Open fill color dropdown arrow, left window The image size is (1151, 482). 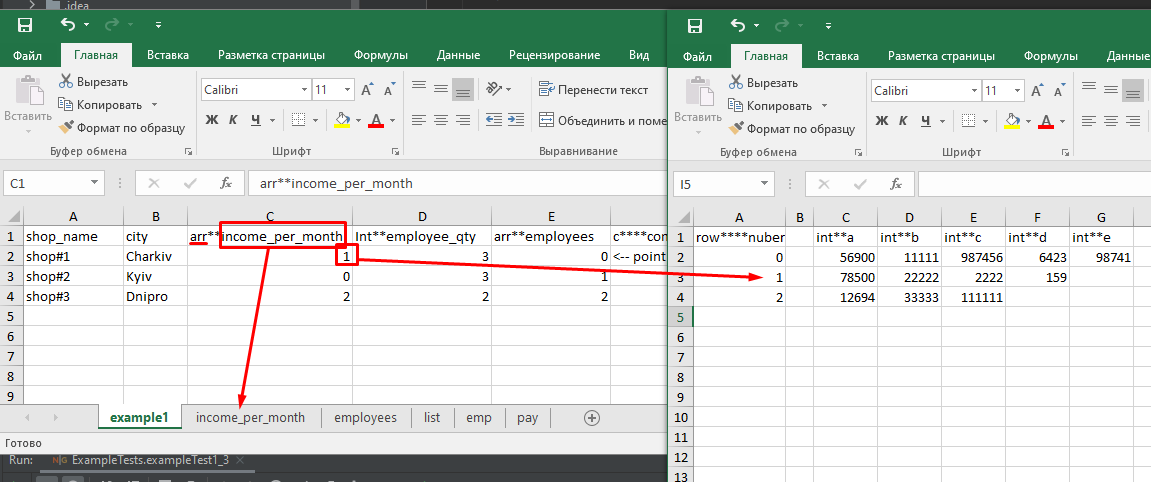(x=358, y=120)
